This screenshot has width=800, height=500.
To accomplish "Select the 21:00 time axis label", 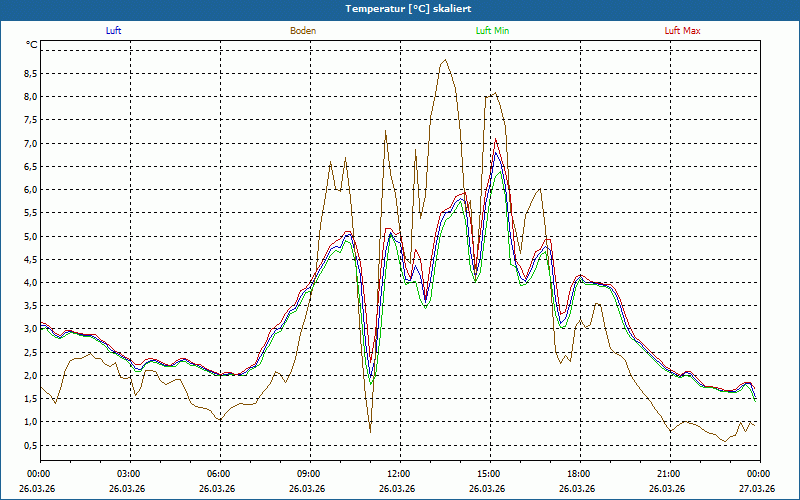I will tap(669, 474).
